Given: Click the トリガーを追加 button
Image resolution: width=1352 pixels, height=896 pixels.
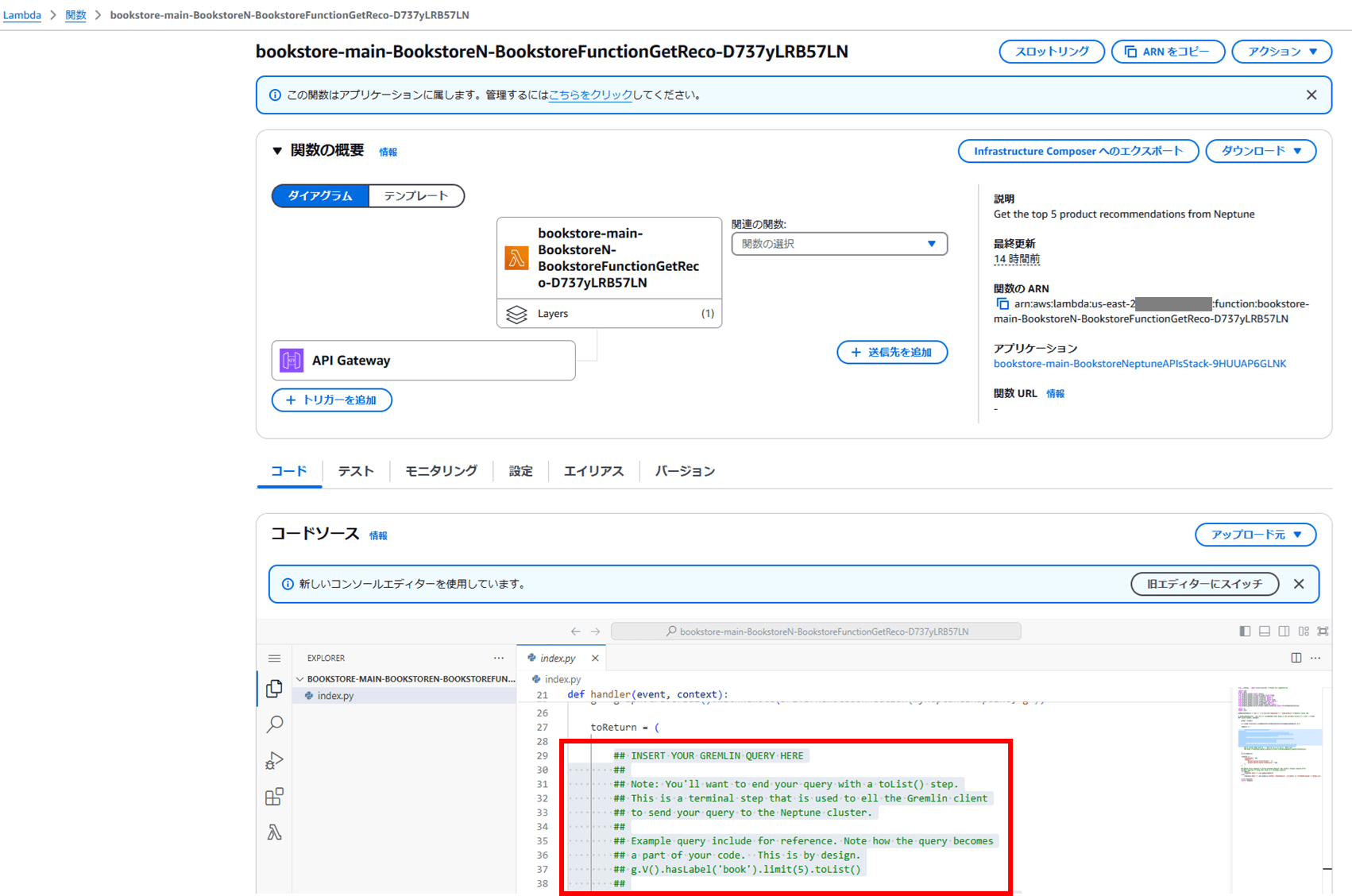Looking at the screenshot, I should 332,400.
